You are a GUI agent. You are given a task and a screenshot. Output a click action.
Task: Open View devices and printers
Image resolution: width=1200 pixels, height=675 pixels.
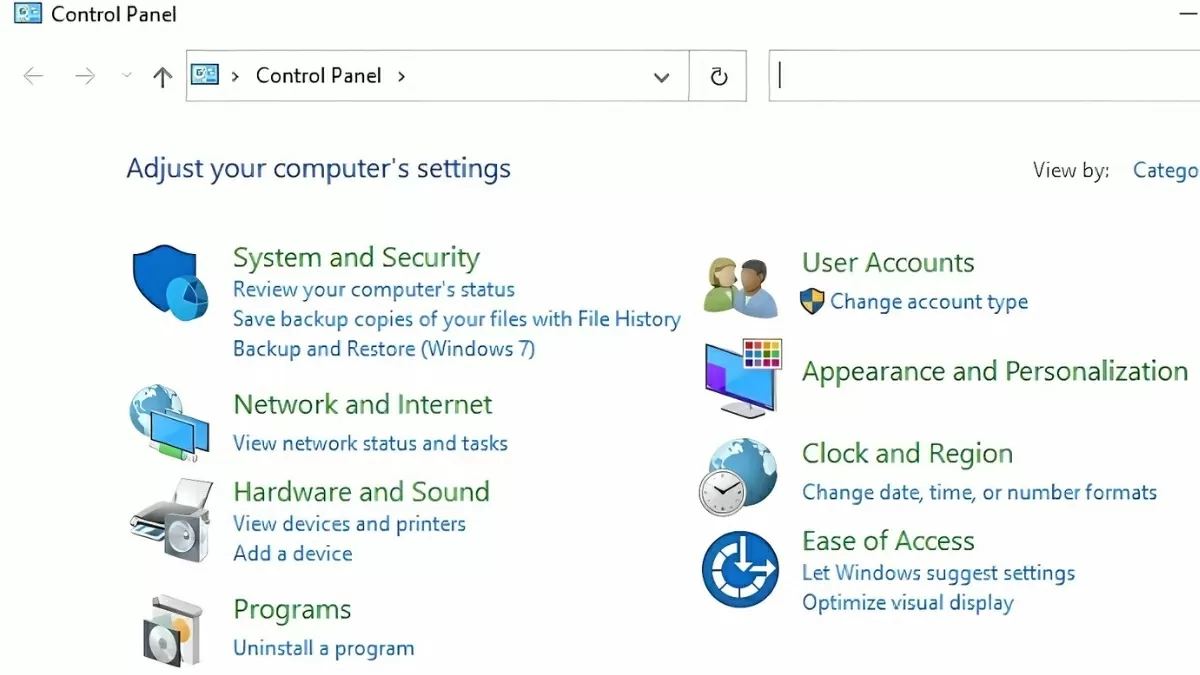tap(349, 524)
